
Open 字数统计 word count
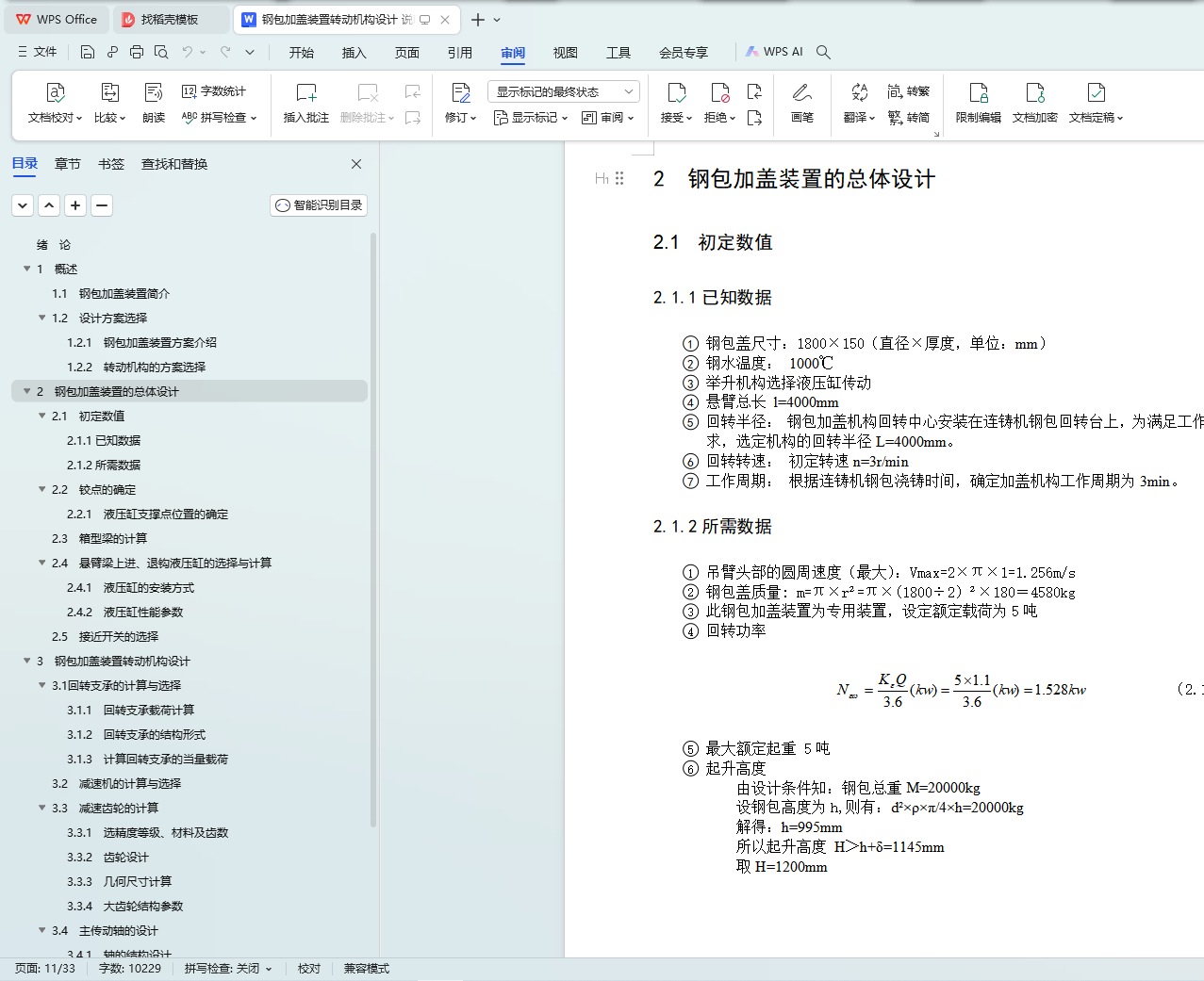tap(214, 91)
